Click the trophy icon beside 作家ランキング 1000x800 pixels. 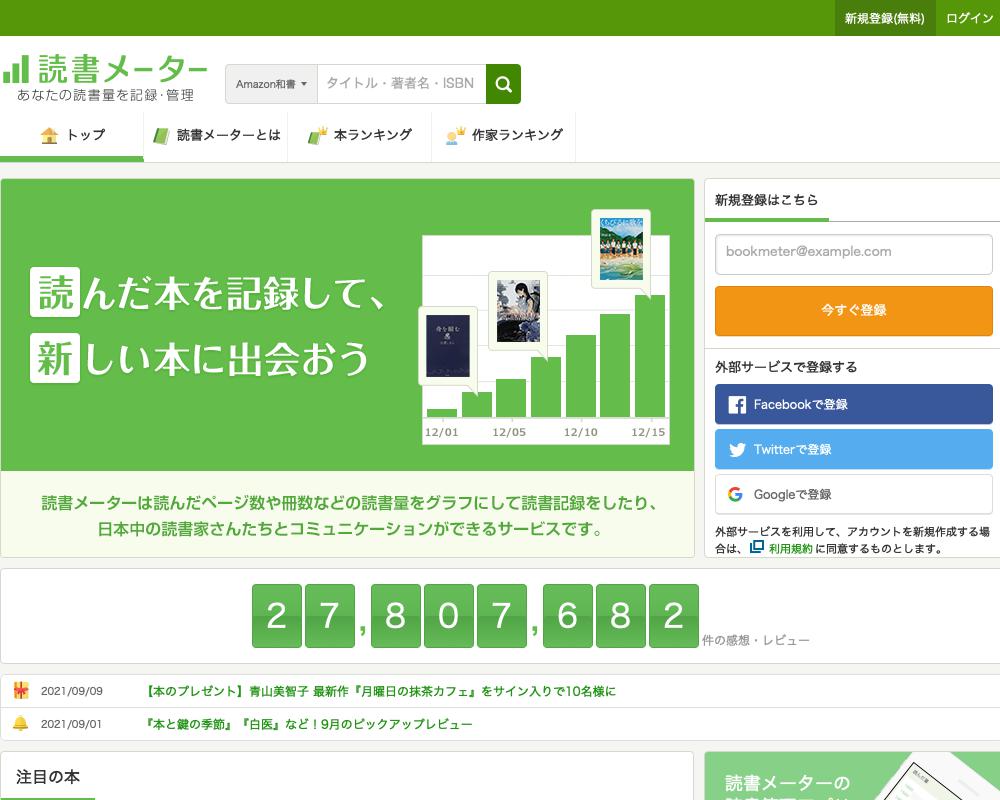tap(453, 136)
